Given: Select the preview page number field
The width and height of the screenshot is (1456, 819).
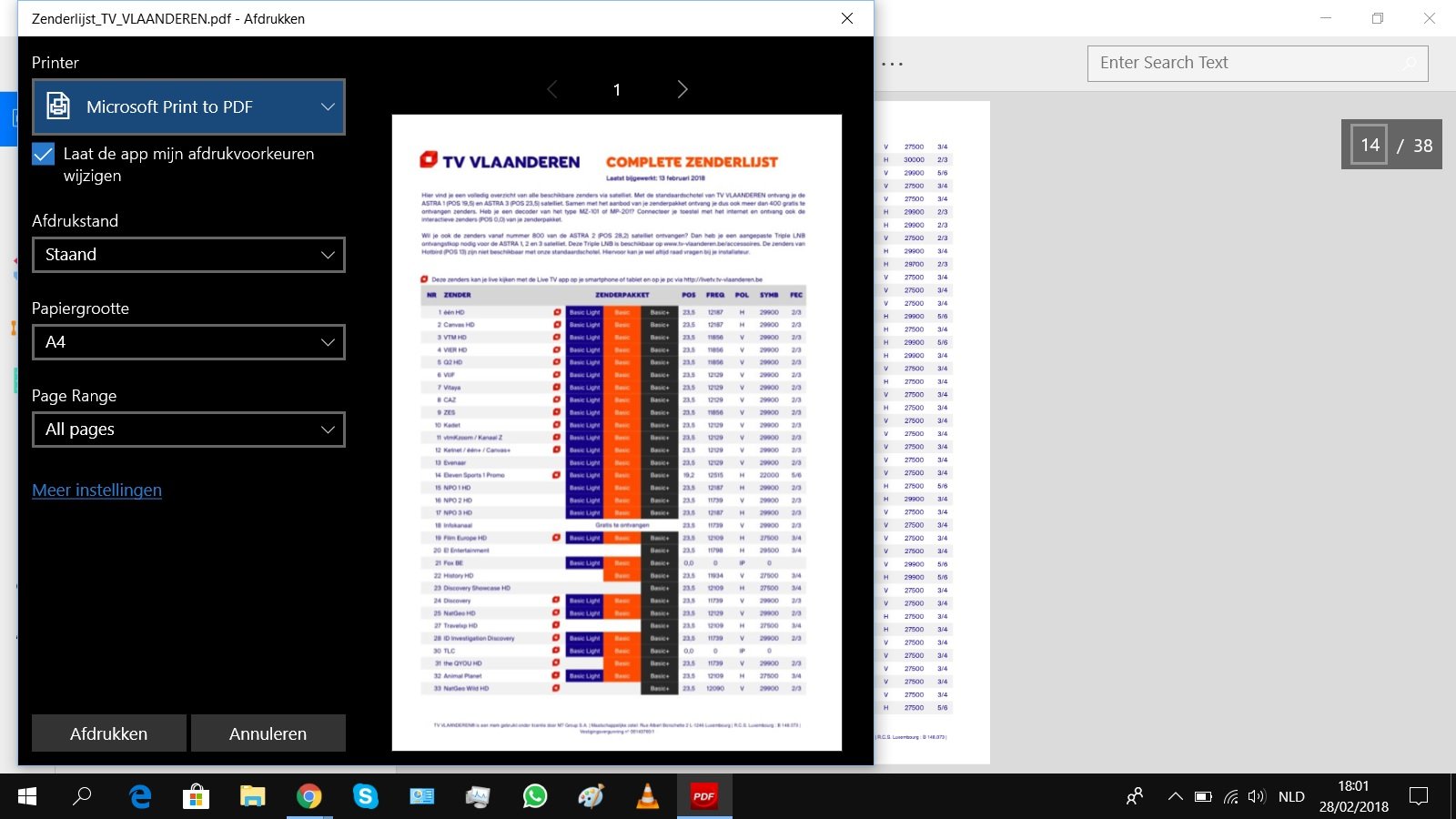Looking at the screenshot, I should coord(617,89).
